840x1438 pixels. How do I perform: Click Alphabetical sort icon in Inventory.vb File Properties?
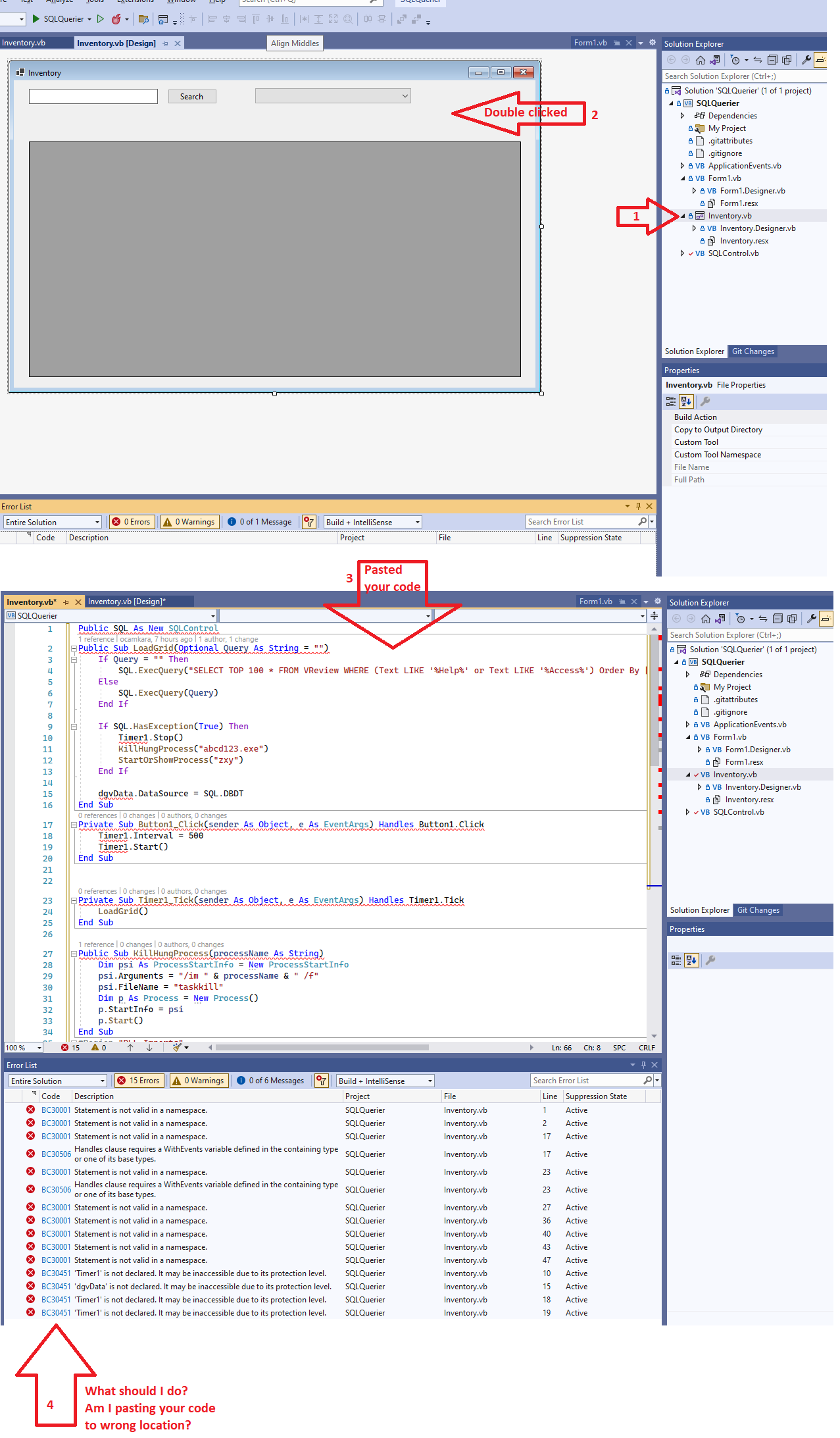pyautogui.click(x=686, y=401)
